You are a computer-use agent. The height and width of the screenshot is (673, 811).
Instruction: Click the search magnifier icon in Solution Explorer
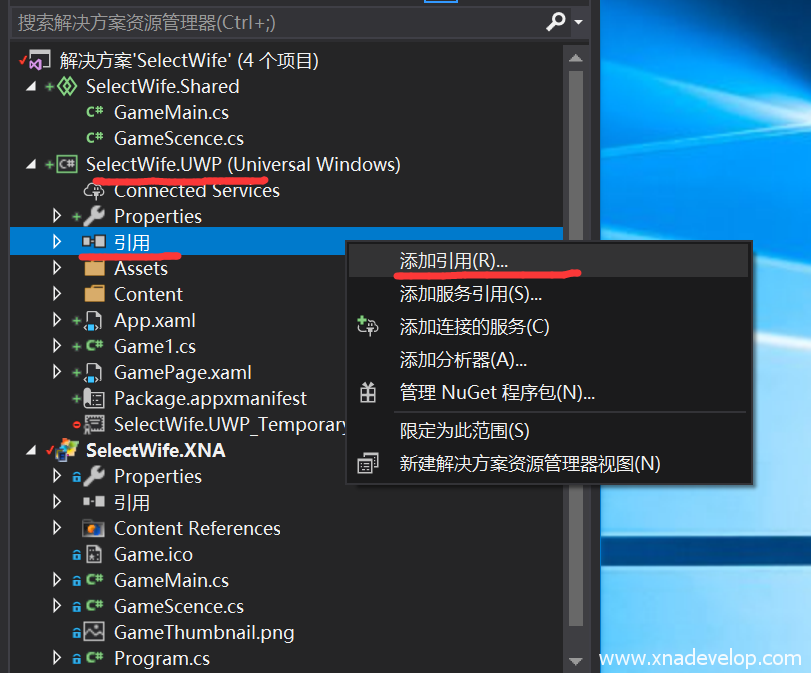tap(556, 21)
